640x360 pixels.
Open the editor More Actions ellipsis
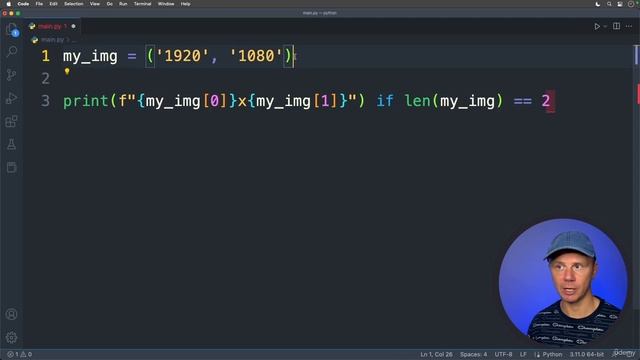click(629, 26)
